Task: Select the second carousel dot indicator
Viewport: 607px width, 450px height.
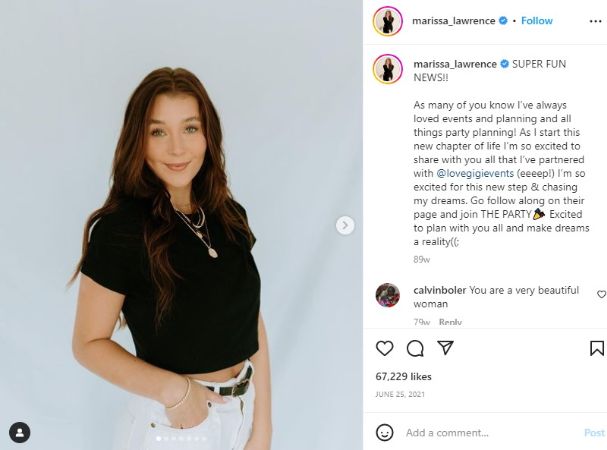Action: point(166,439)
